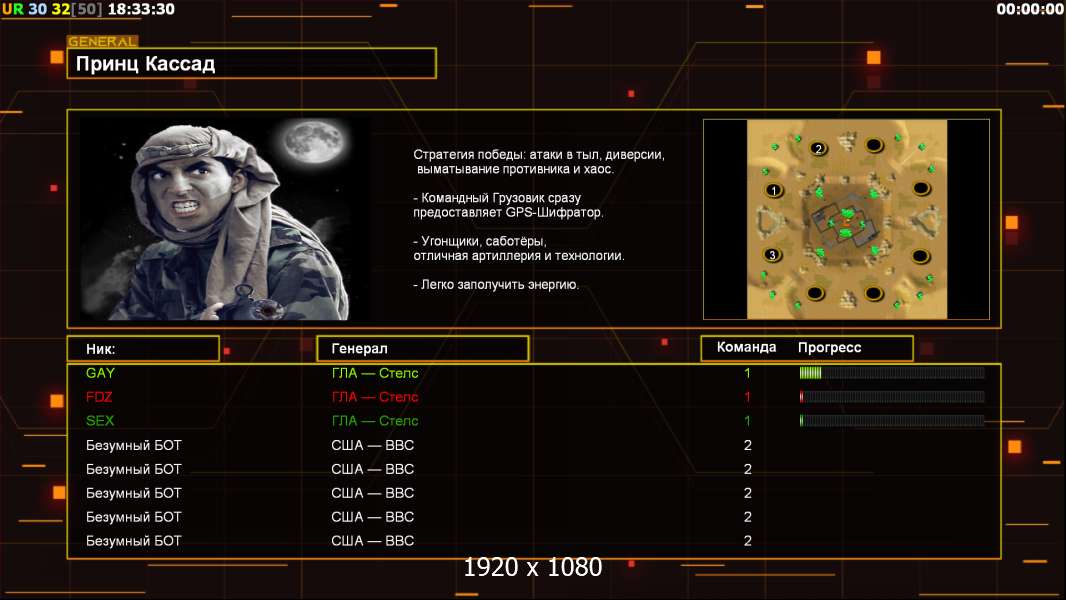Viewport: 1066px width, 600px height.
Task: Select the Принц Кассад title box
Action: (251, 64)
